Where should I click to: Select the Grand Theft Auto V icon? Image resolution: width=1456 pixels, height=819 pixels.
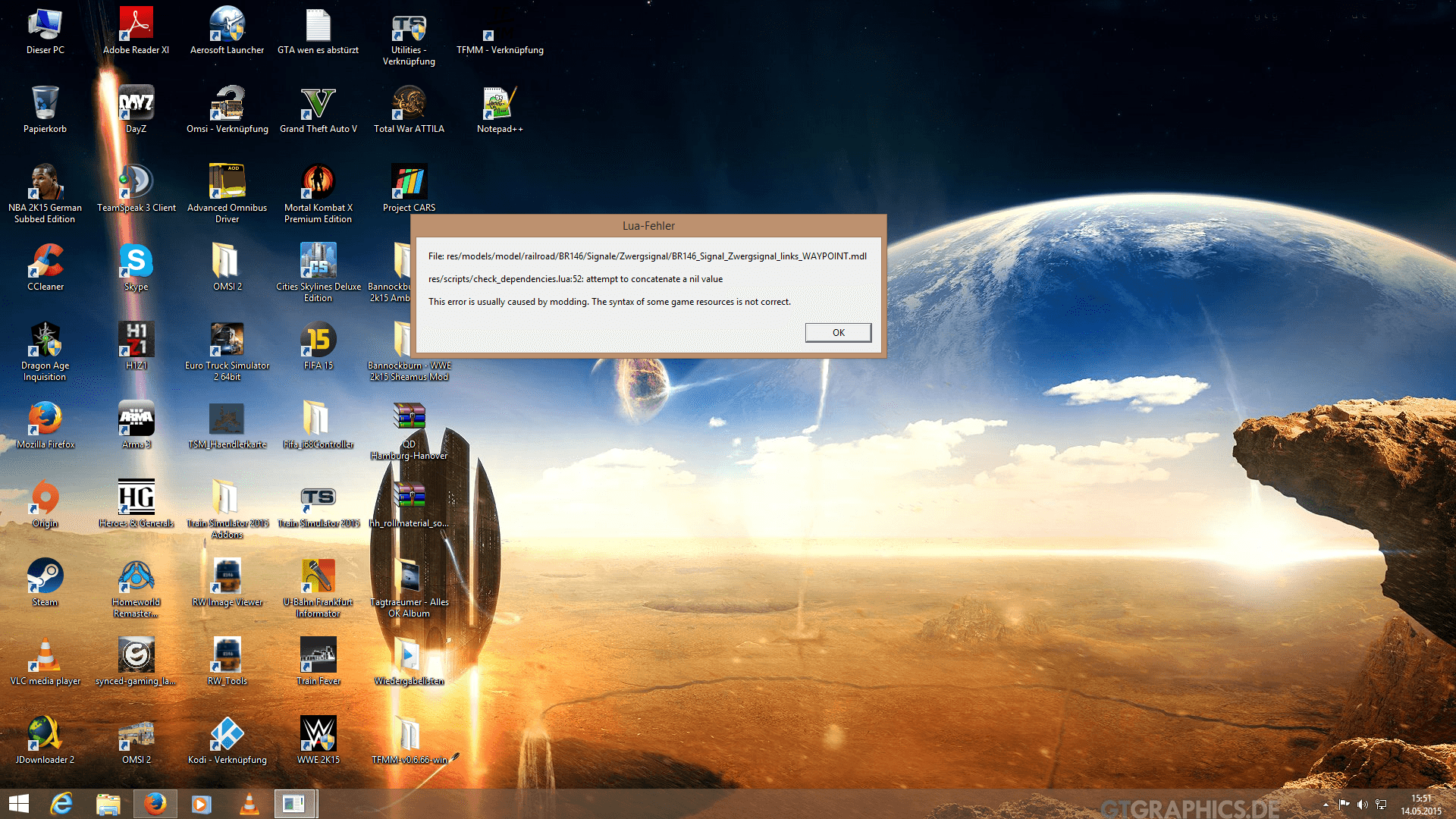point(318,111)
